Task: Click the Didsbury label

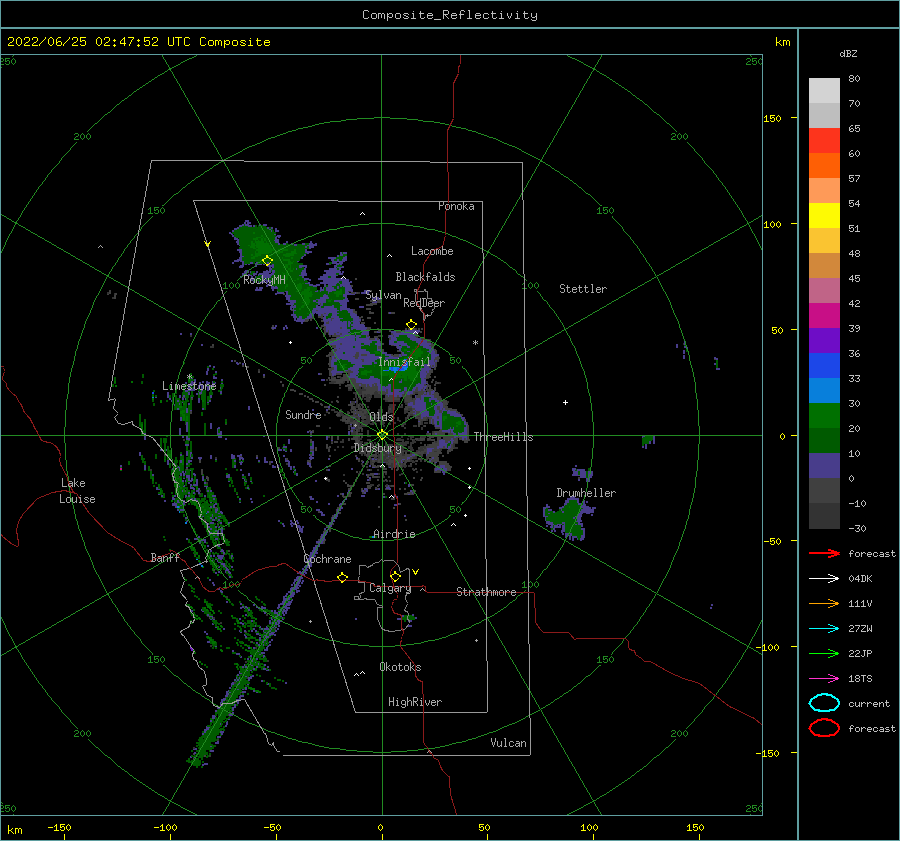Action: pos(378,448)
